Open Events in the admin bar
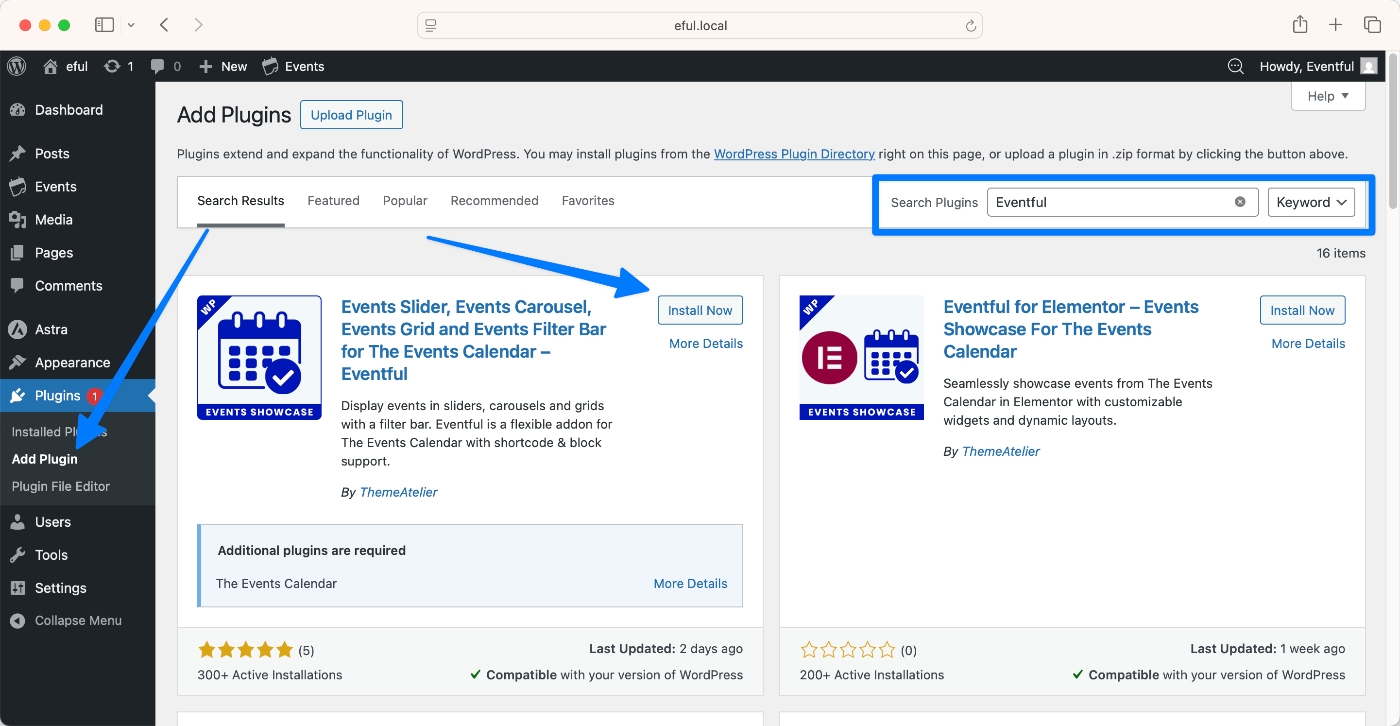 pyautogui.click(x=293, y=66)
